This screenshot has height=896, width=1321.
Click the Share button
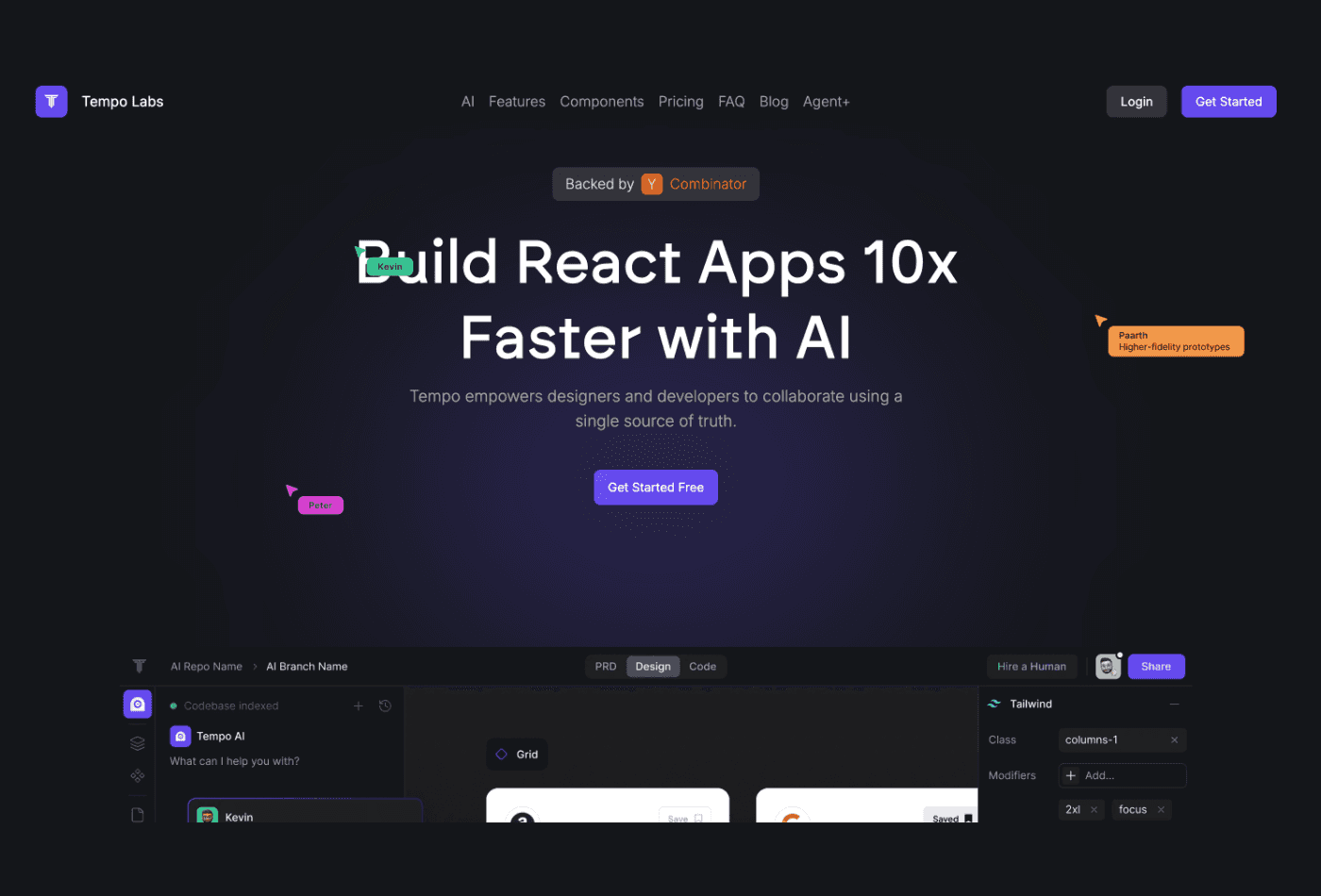click(1156, 667)
